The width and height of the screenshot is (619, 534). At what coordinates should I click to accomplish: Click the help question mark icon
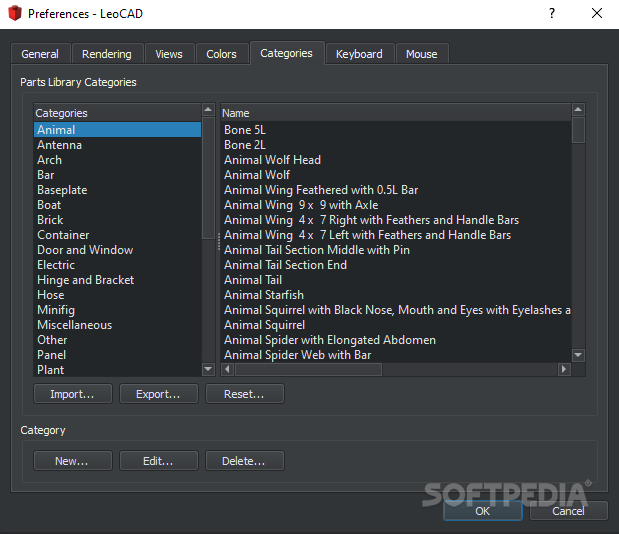[552, 13]
